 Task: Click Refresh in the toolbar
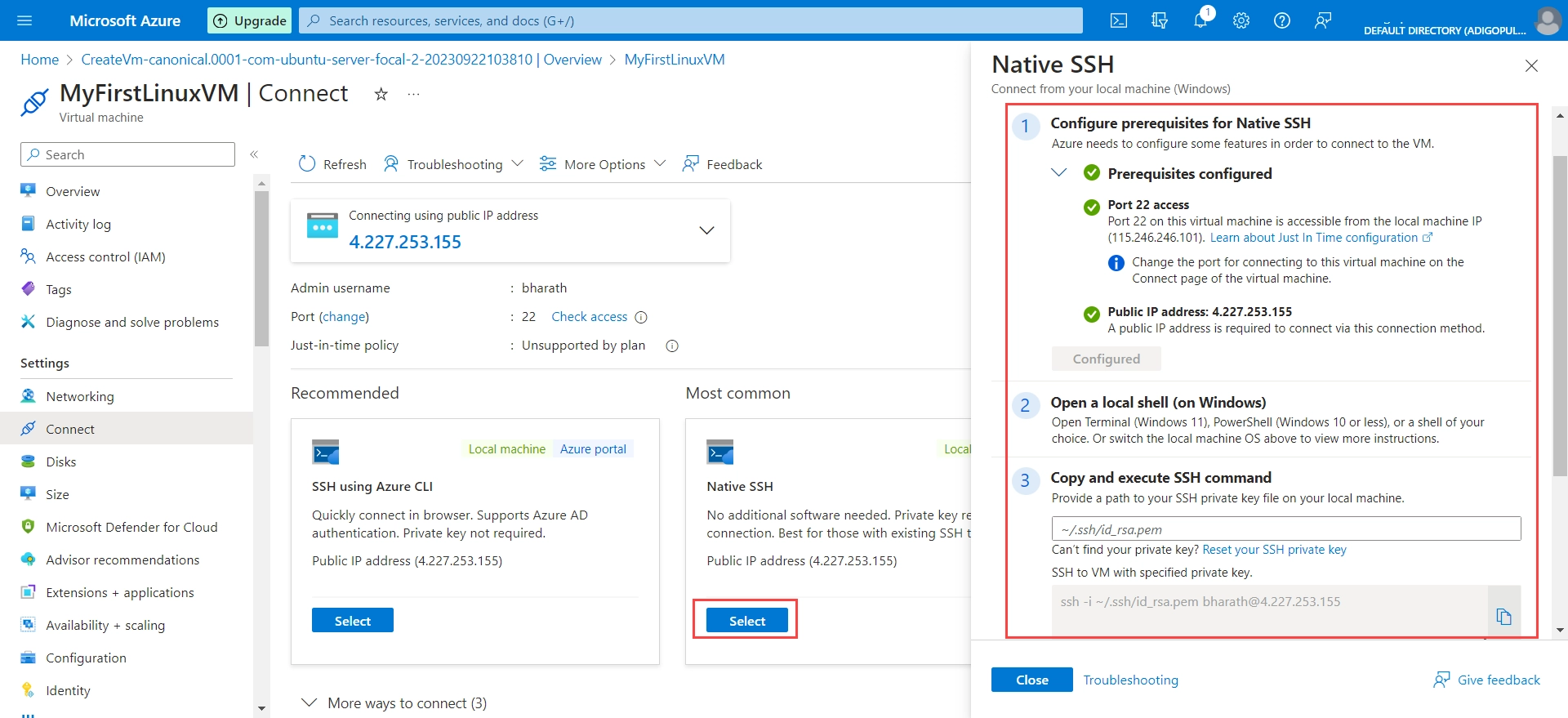(x=332, y=164)
